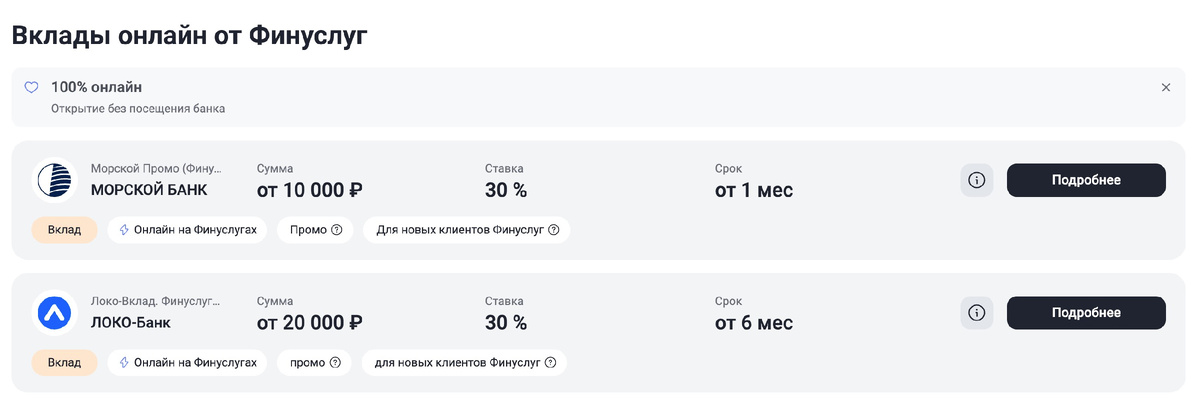Open the ЛОКО-Банк name link
This screenshot has height=400, width=1200.
pos(131,322)
